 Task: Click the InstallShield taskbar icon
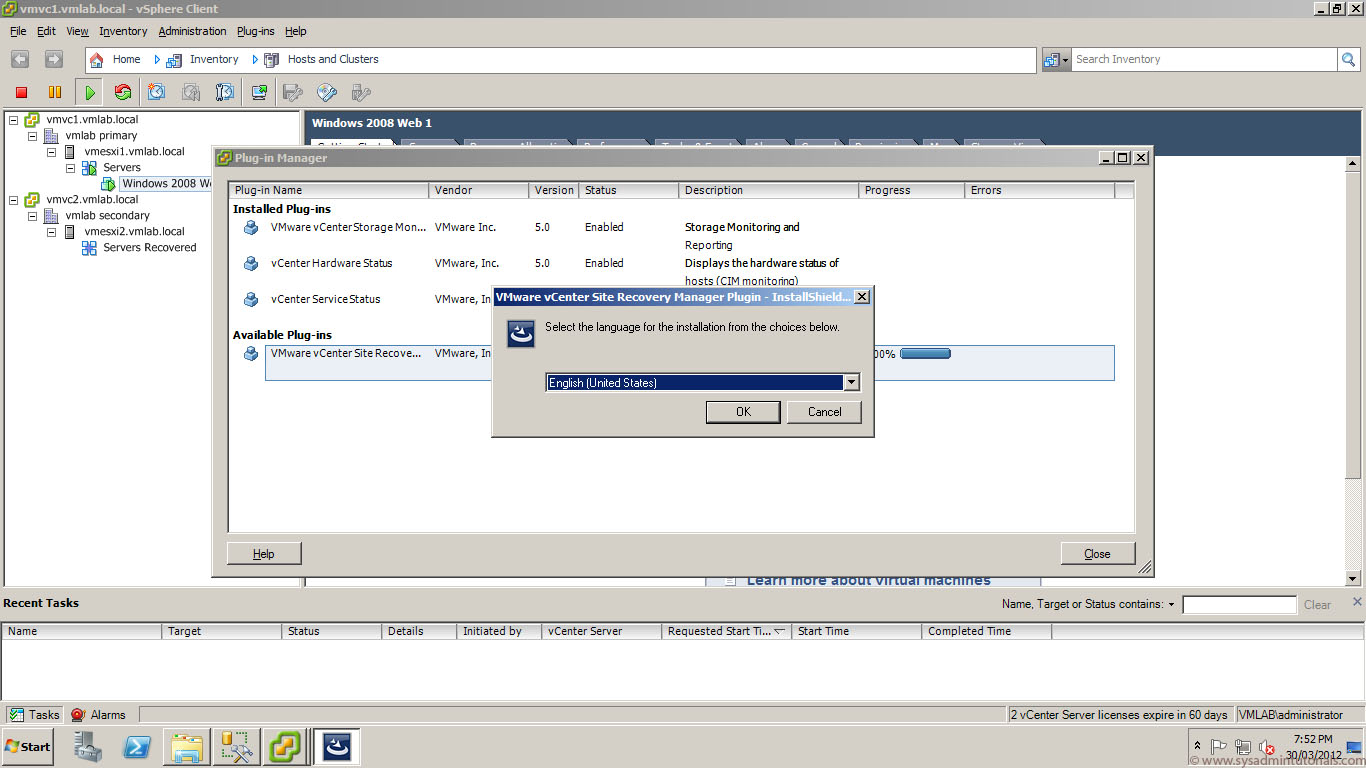coord(337,747)
